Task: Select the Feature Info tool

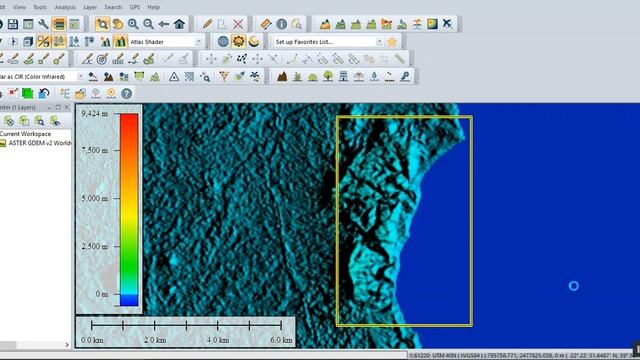Action: coord(282,24)
